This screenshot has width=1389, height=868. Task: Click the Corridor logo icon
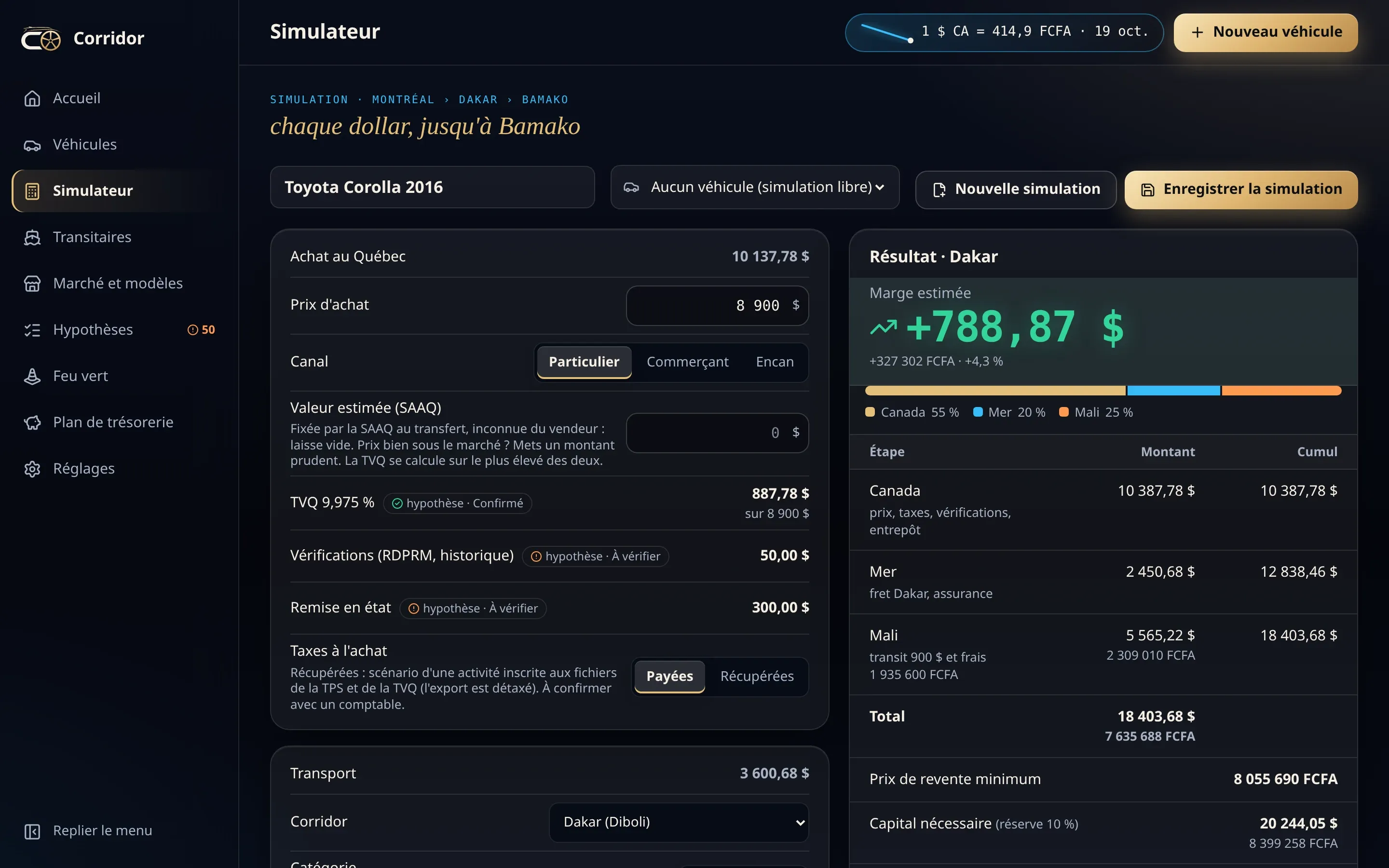[x=41, y=39]
